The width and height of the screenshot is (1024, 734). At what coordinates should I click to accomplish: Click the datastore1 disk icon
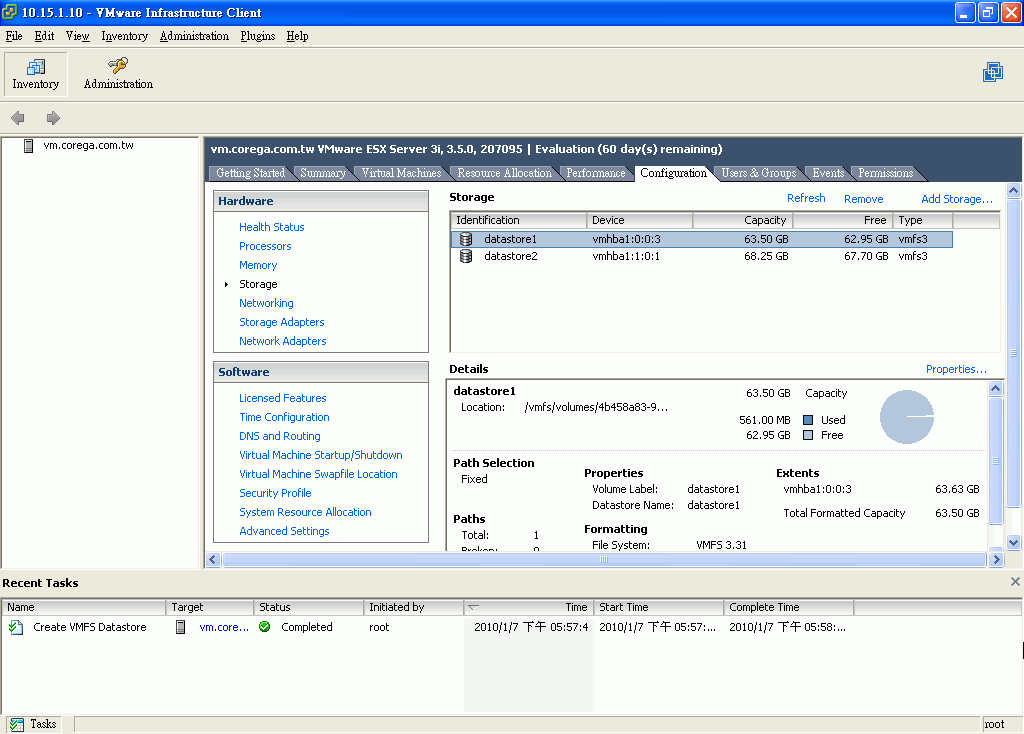click(x=466, y=239)
